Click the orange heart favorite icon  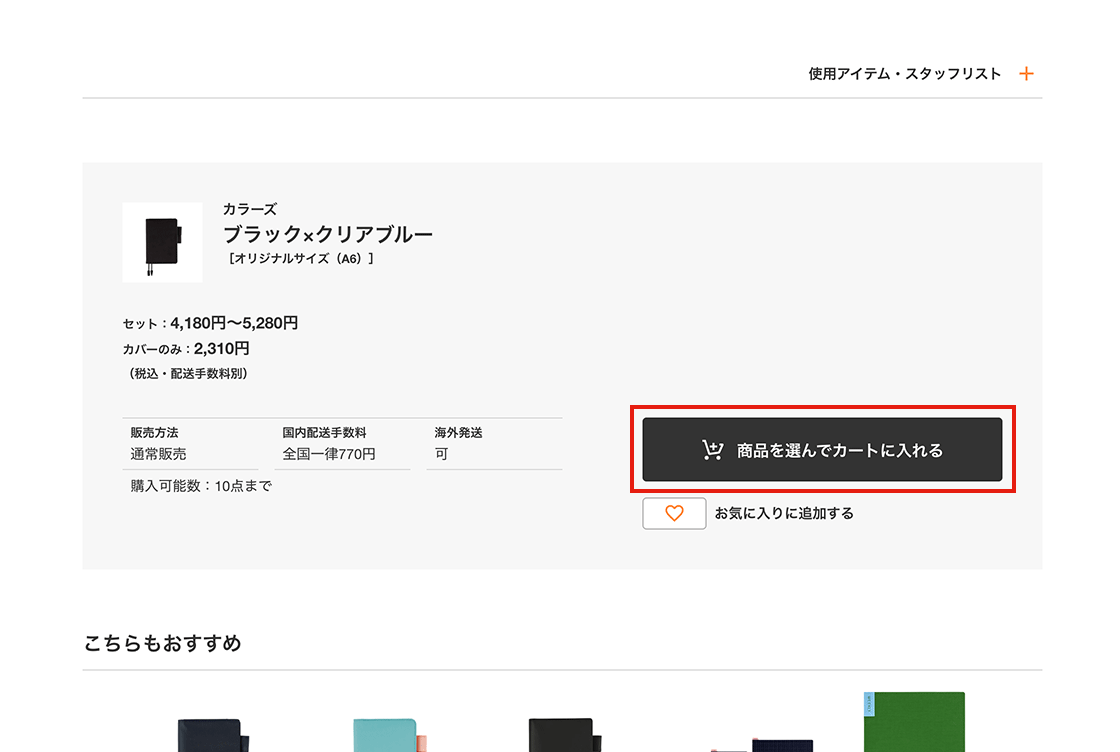tap(674, 513)
